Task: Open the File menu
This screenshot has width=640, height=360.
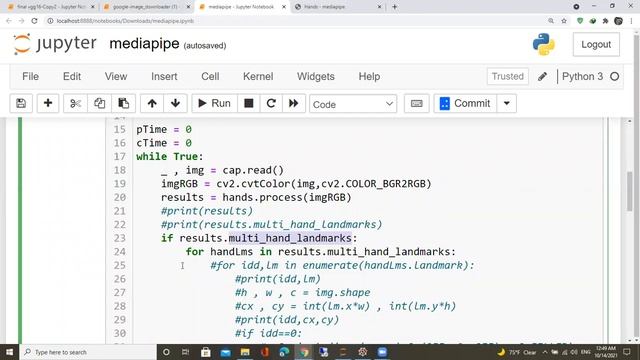Action: (x=31, y=76)
